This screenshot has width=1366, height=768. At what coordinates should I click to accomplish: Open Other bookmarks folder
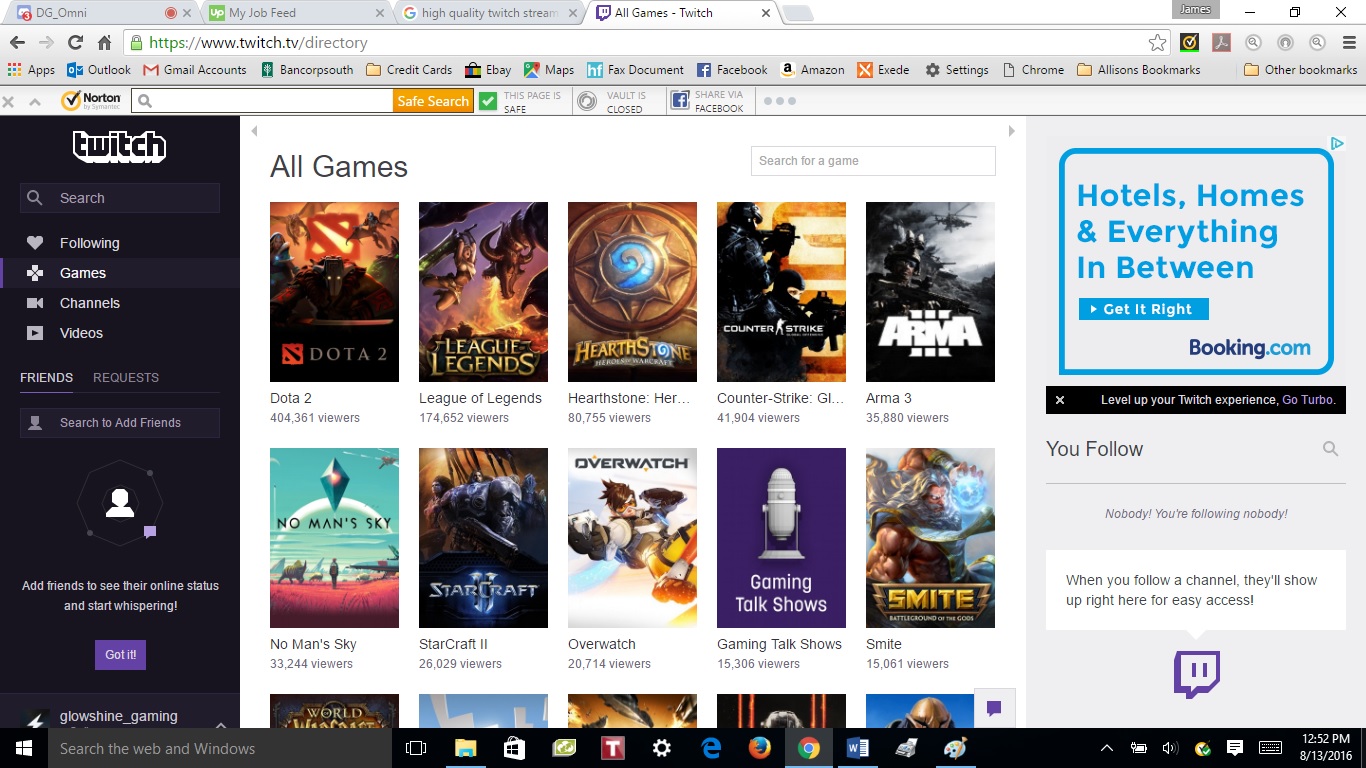point(1301,70)
